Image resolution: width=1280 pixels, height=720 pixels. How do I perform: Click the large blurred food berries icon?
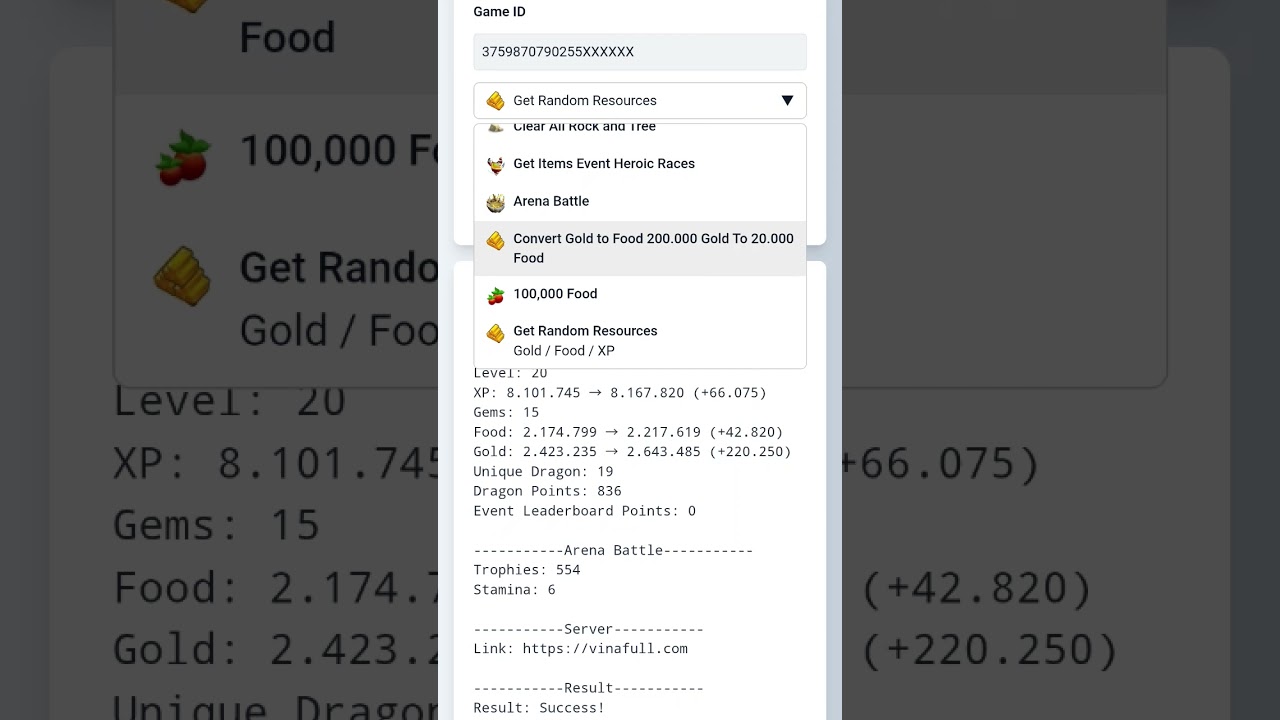coord(184,158)
